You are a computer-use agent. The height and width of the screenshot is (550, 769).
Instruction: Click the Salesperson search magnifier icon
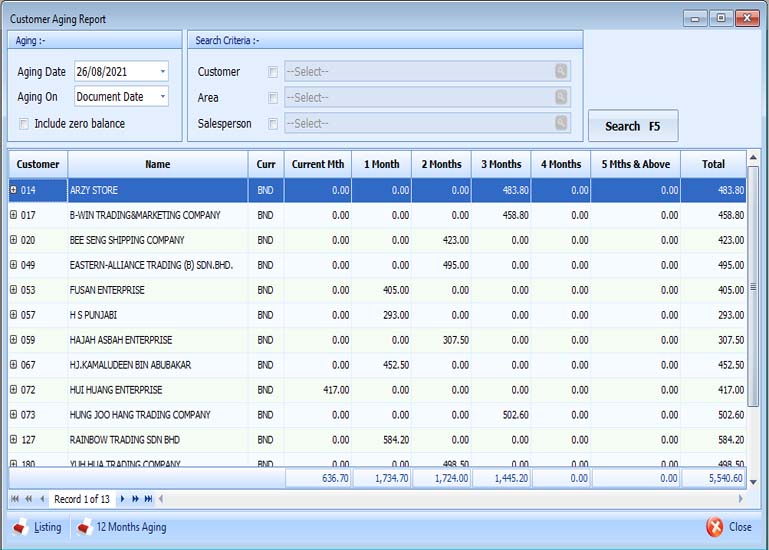(x=561, y=123)
